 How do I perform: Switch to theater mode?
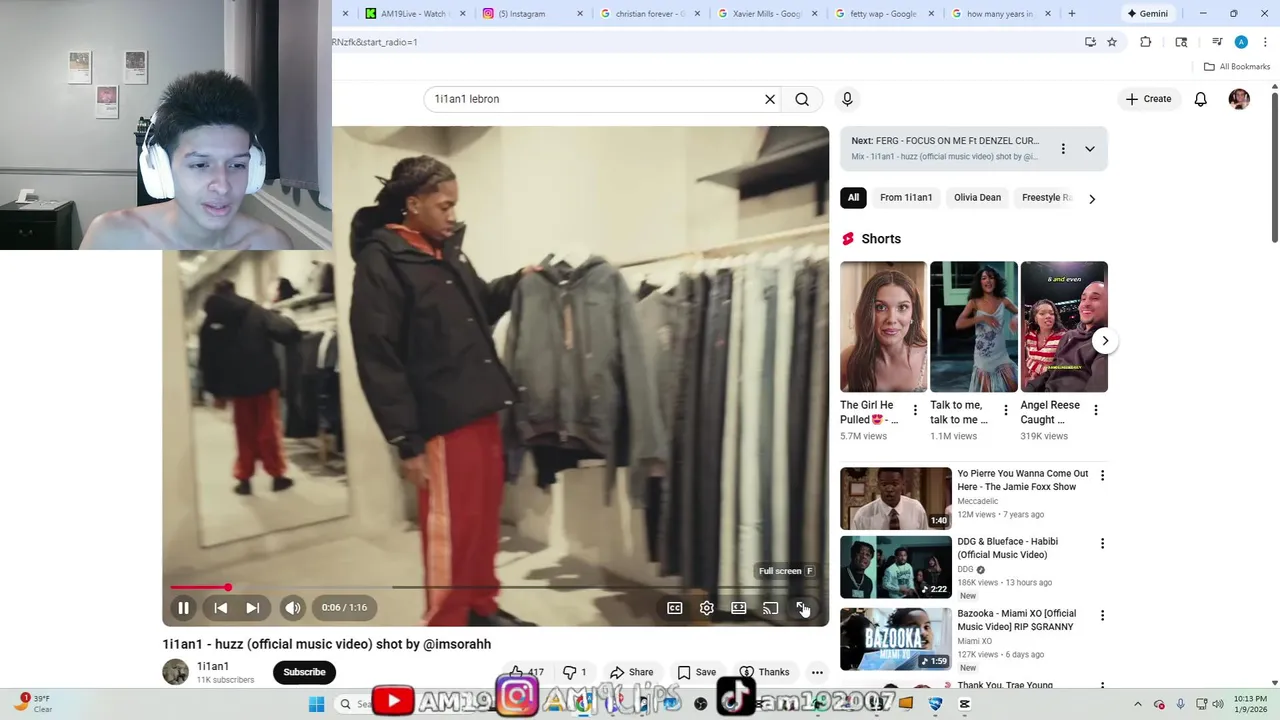[x=739, y=608]
